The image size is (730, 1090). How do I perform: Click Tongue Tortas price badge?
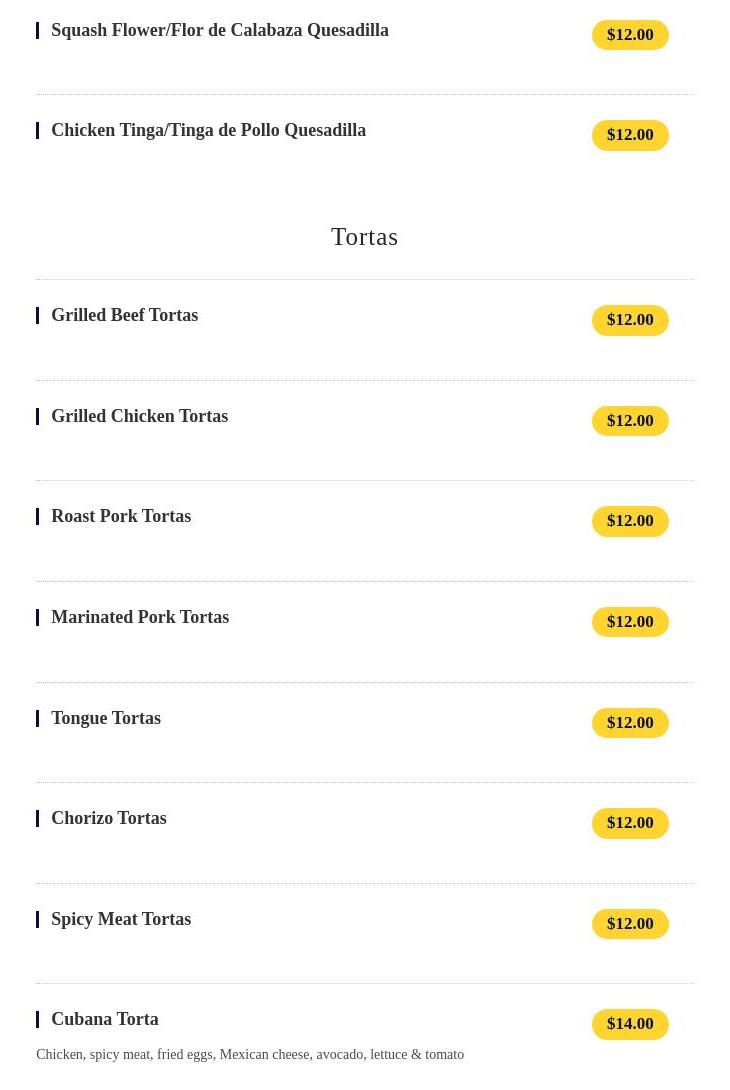coord(630,723)
